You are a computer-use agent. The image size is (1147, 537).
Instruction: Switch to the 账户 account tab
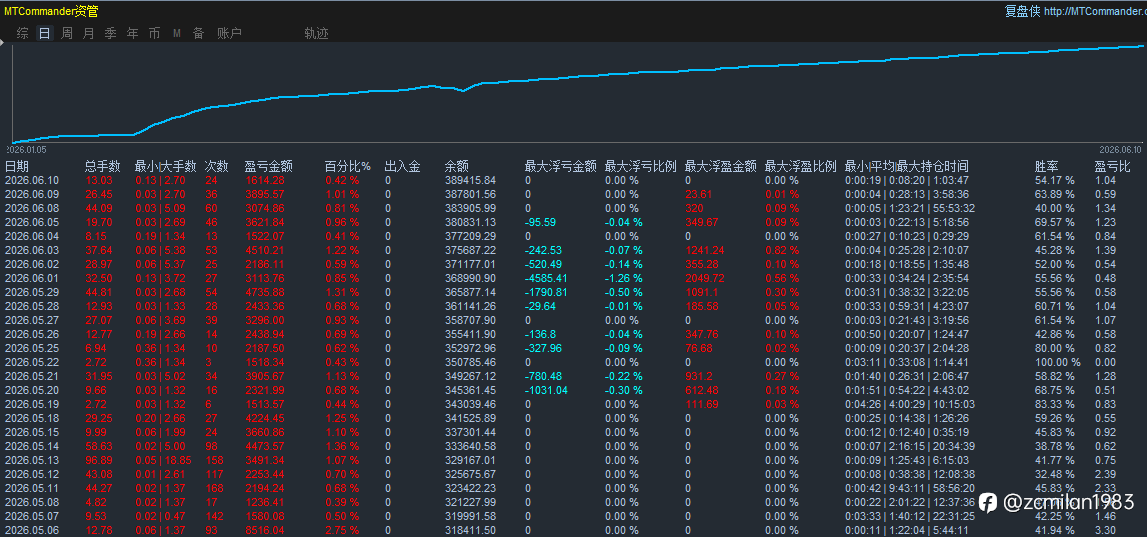tap(230, 33)
